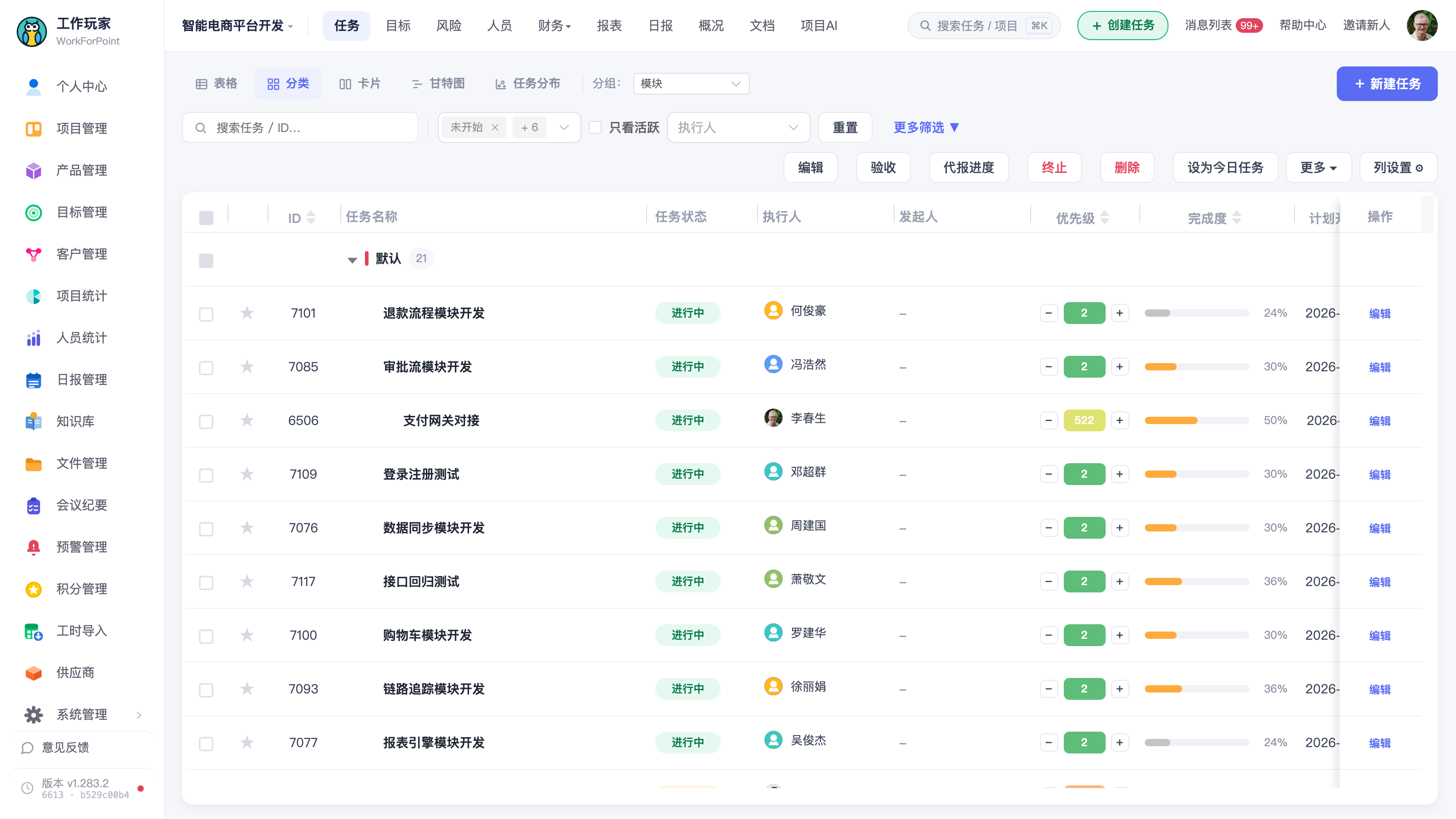Switch to 卡片 view tab
The width and height of the screenshot is (1456, 819).
(359, 84)
